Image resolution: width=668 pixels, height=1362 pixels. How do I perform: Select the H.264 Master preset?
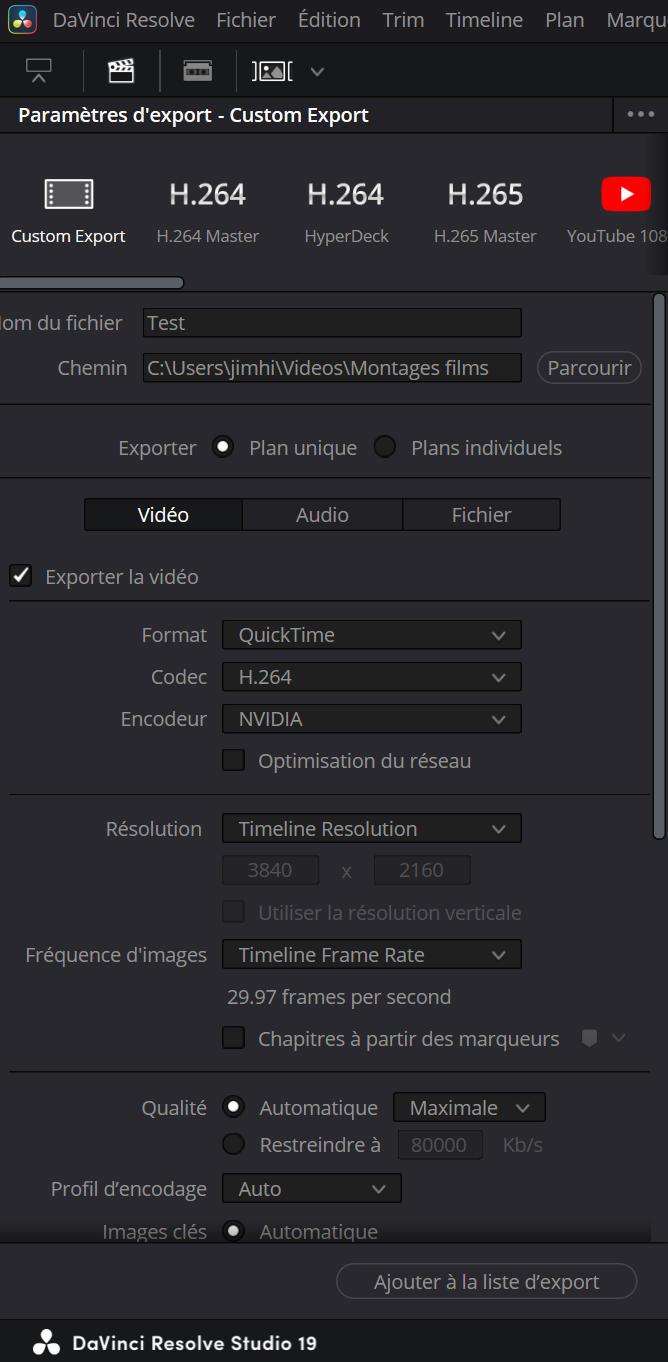[x=208, y=211]
